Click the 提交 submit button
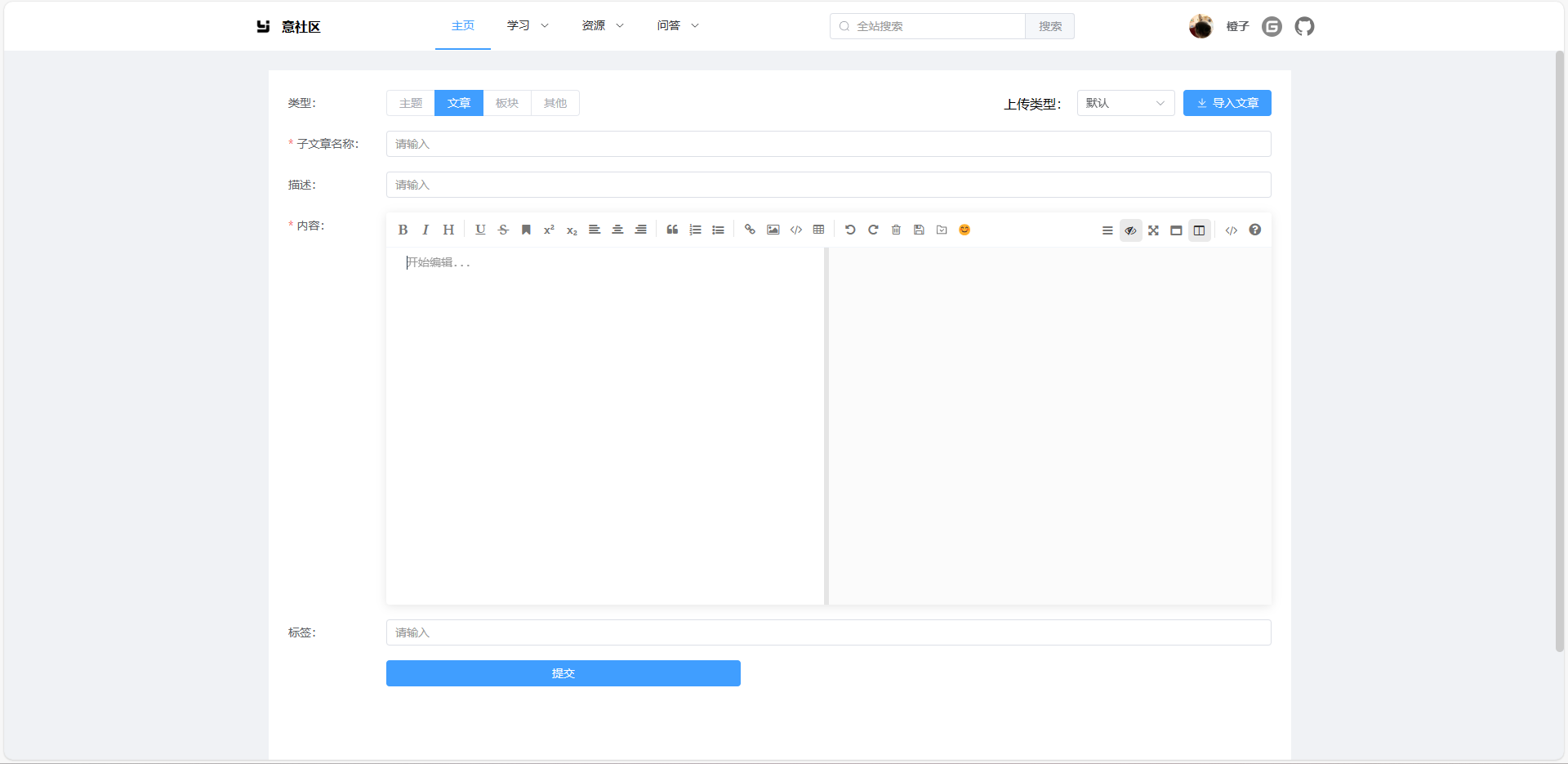 point(563,673)
